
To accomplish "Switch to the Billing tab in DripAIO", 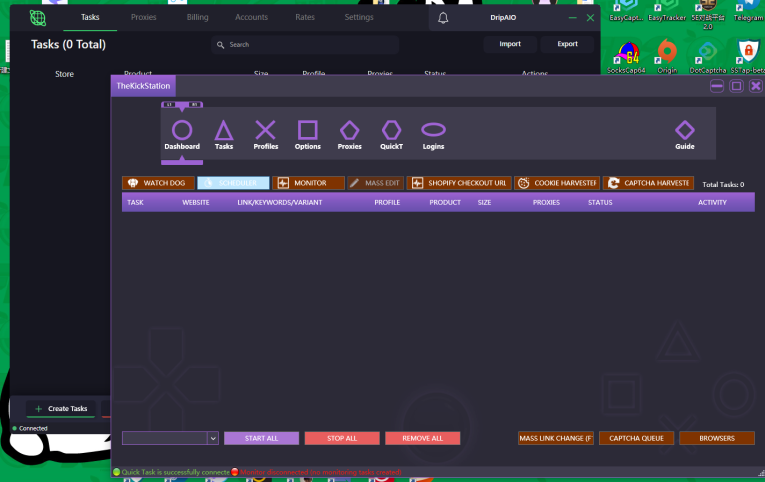I will [197, 17].
